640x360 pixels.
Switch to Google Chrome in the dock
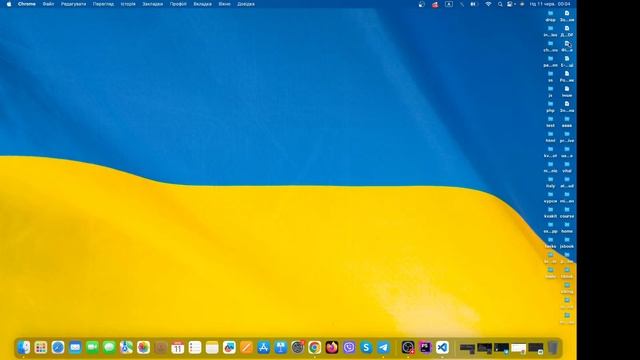315,347
